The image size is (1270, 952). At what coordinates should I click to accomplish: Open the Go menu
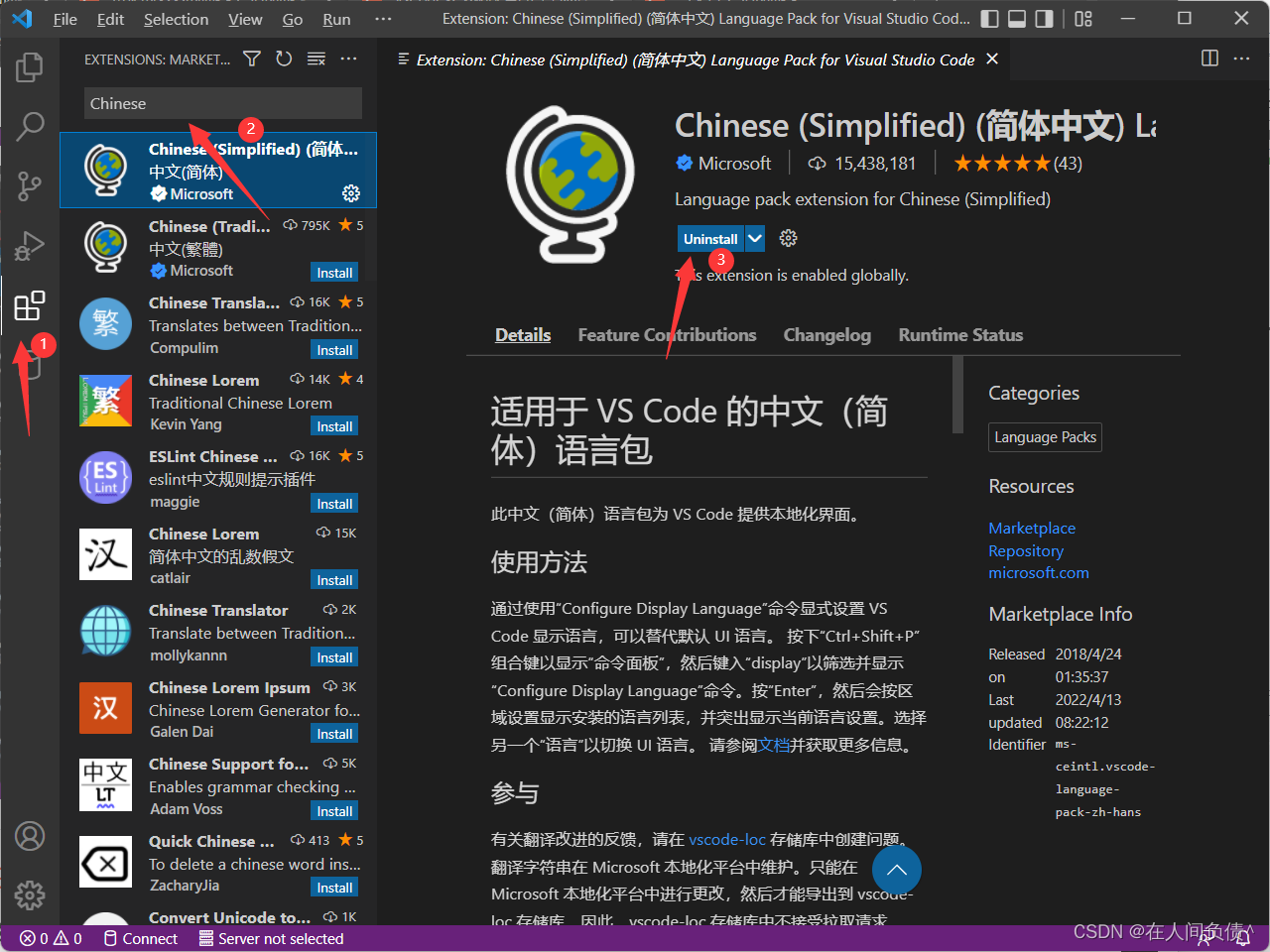pos(293,19)
